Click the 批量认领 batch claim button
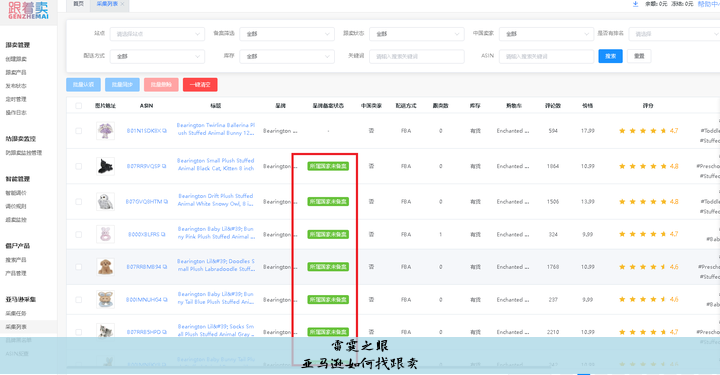 pyautogui.click(x=84, y=84)
